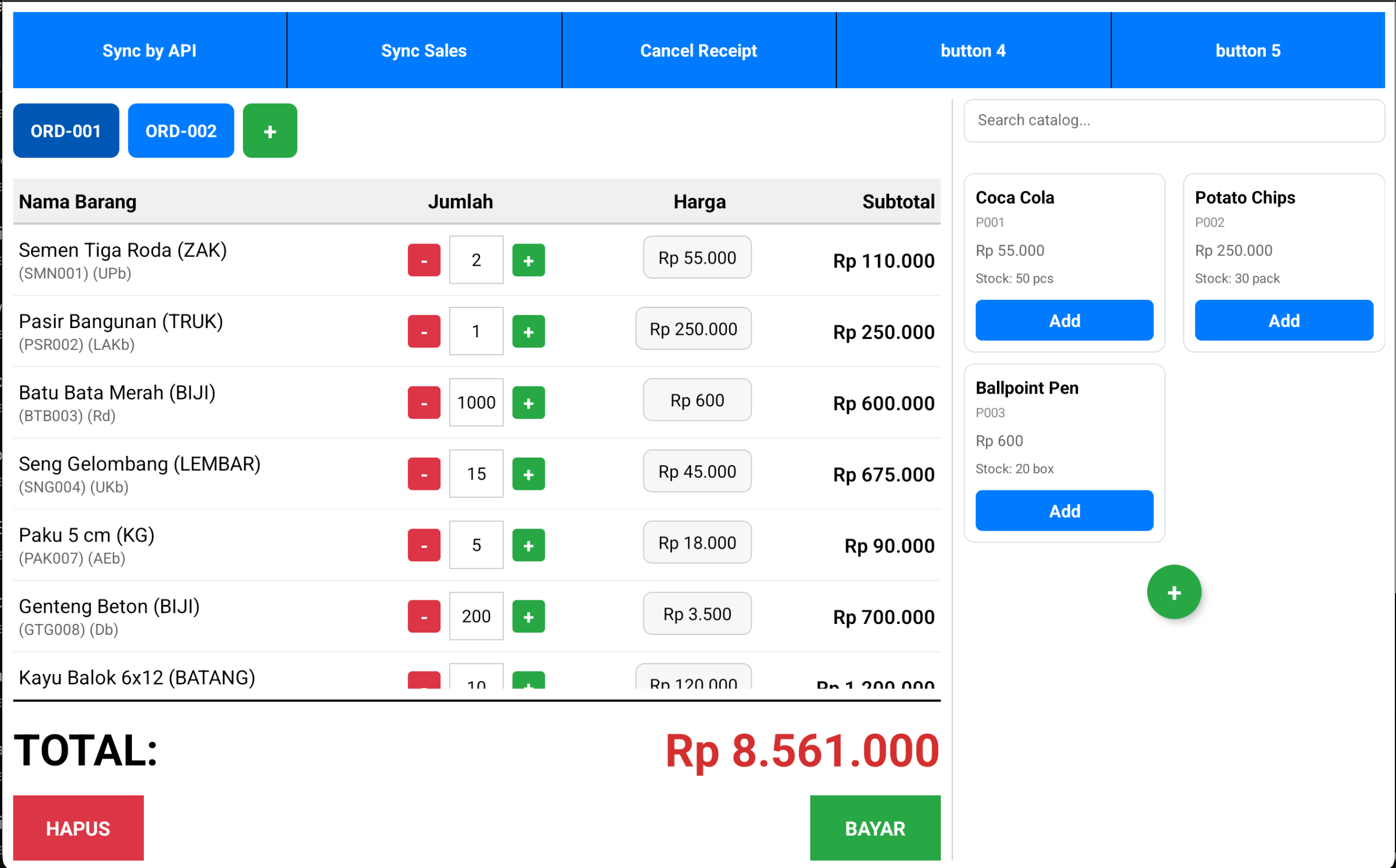
Task: Add Ballpoint Pen to the cart
Action: point(1064,510)
